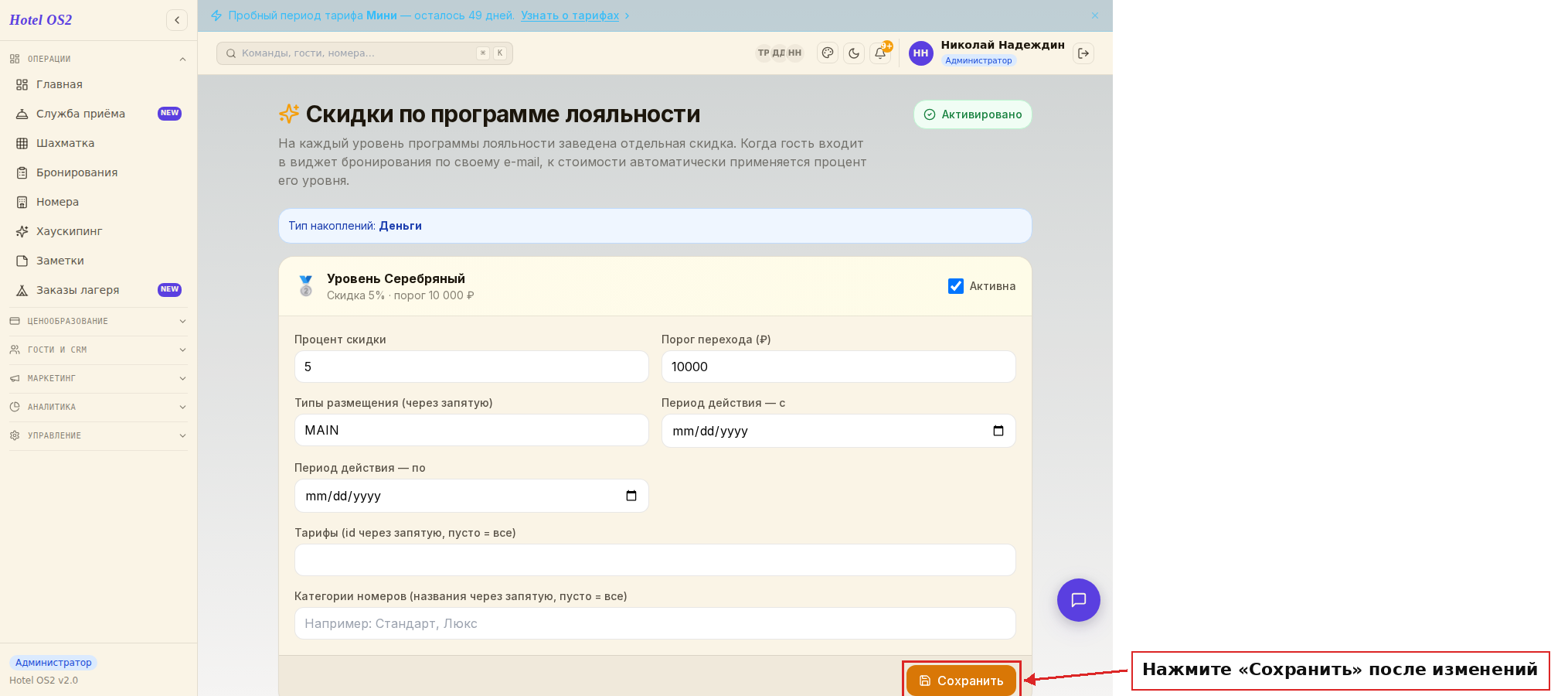This screenshot has height=696, width=1568.
Task: Open the Главная page
Action: (x=98, y=84)
